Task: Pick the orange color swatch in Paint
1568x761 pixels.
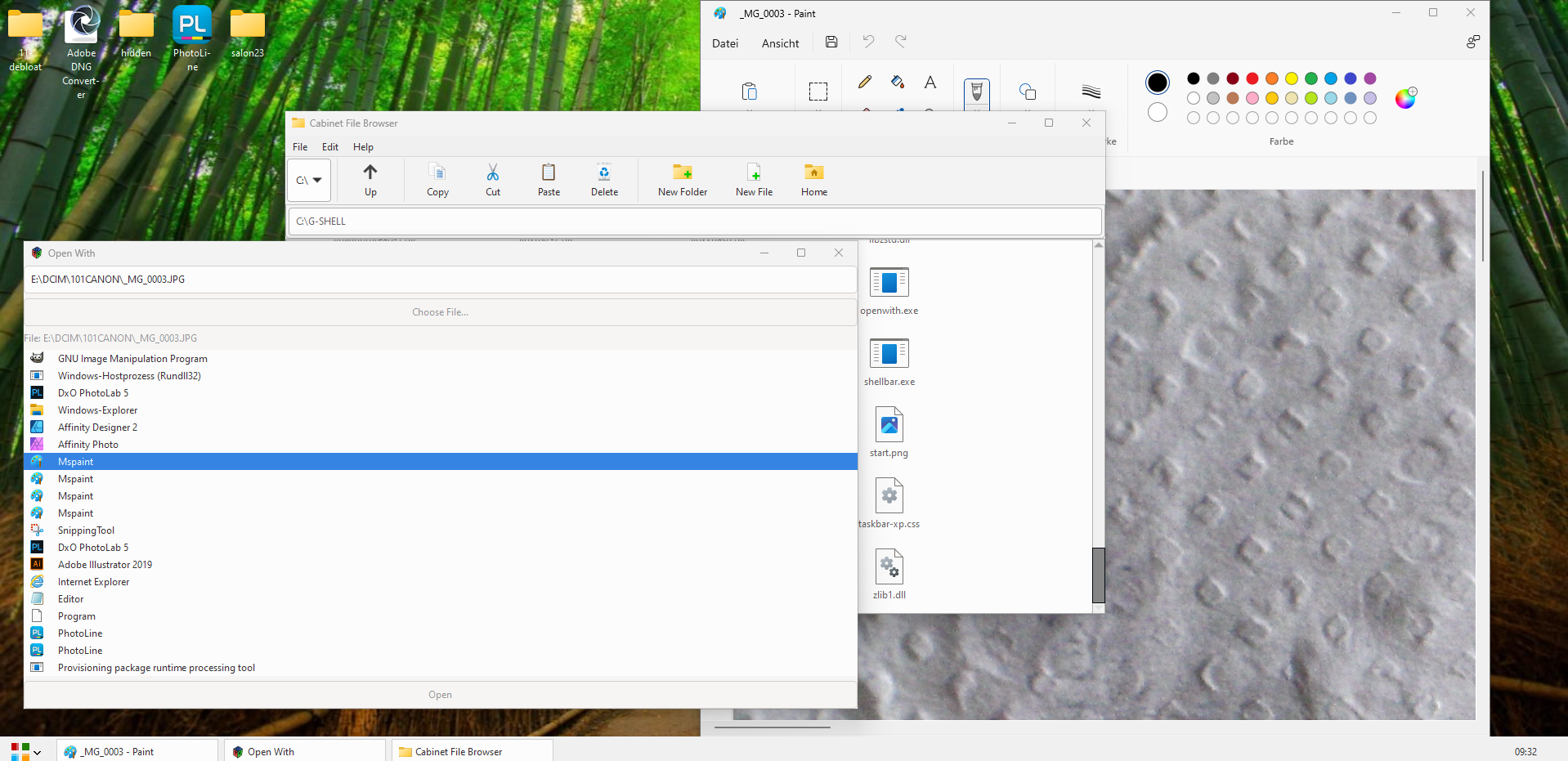Action: pos(1272,78)
